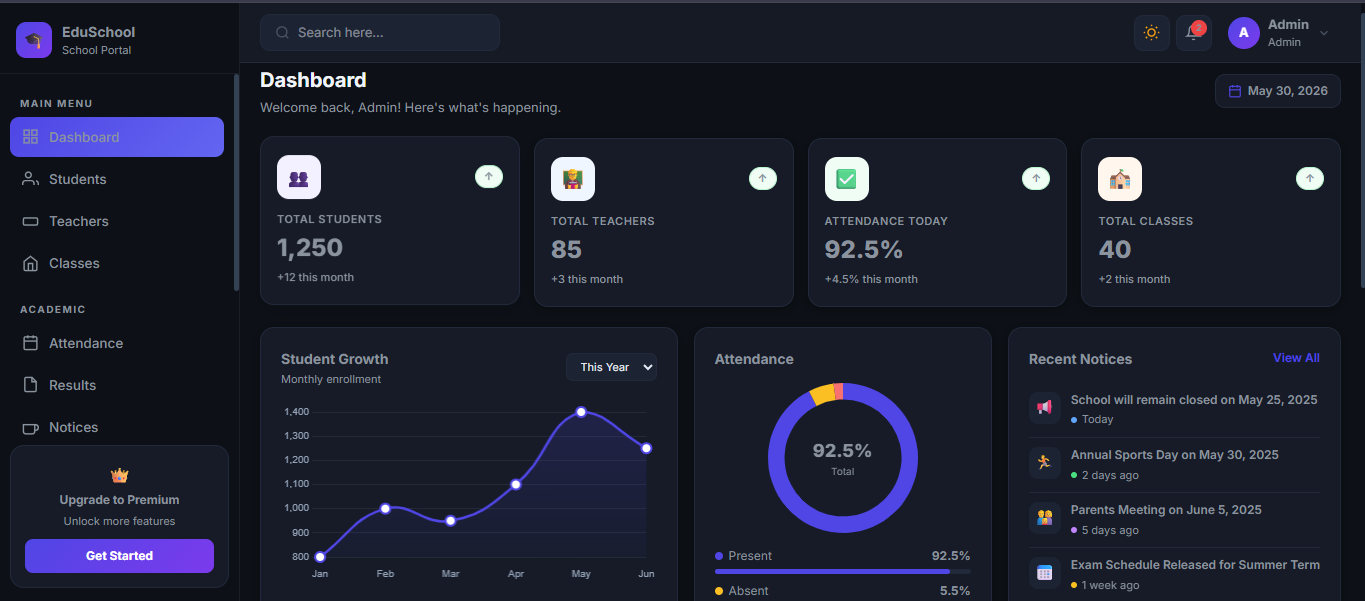Viewport: 1365px width, 601px height.
Task: Click the Total Teachers card icon
Action: click(x=573, y=179)
